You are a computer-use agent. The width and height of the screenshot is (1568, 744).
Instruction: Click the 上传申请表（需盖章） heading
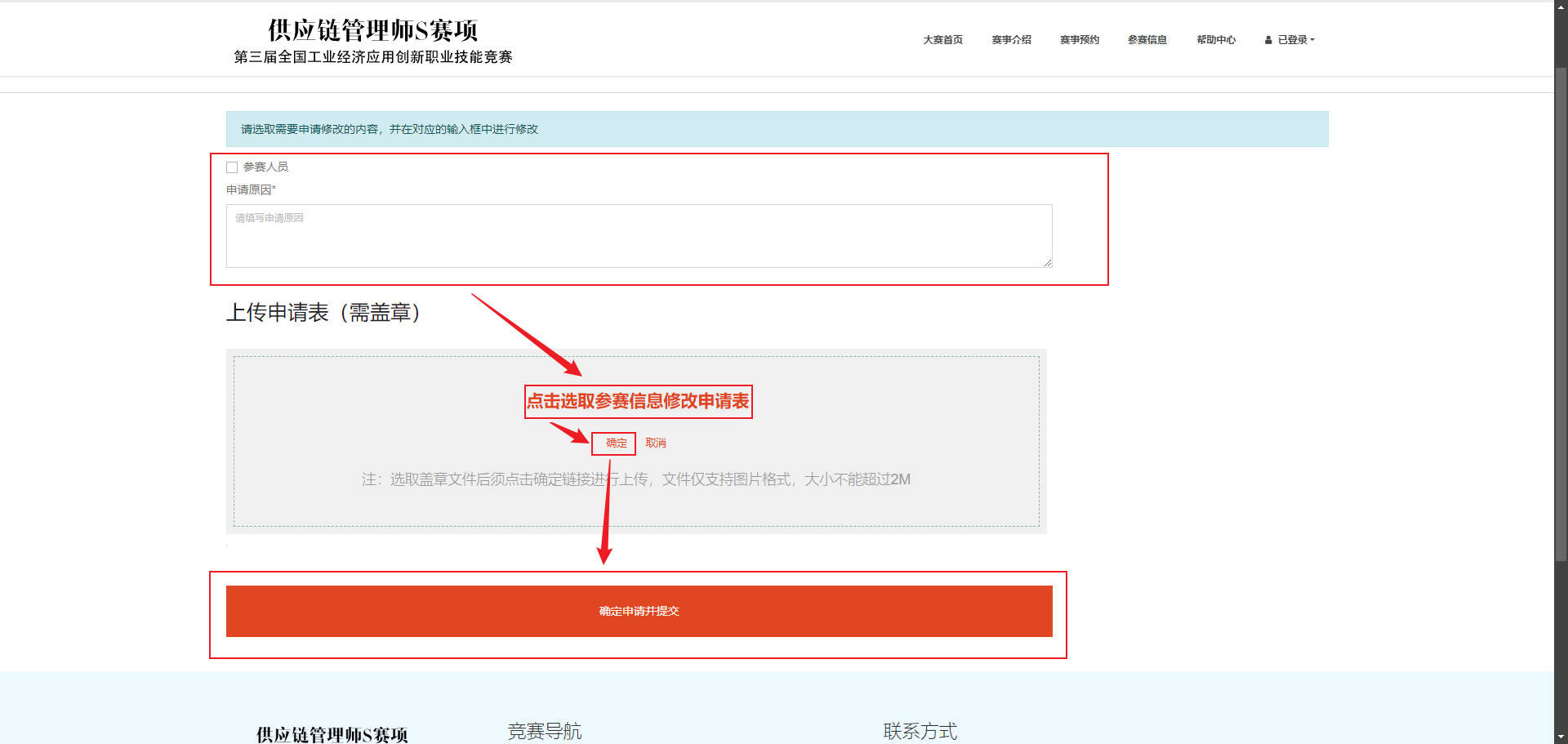[323, 312]
